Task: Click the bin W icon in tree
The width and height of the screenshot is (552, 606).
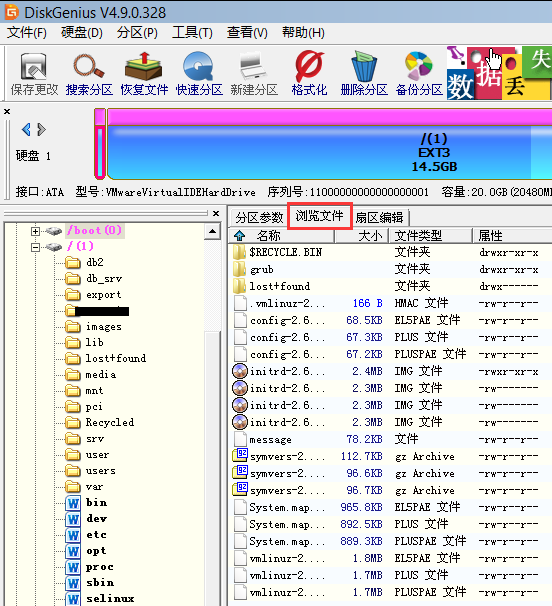Action: [73, 503]
